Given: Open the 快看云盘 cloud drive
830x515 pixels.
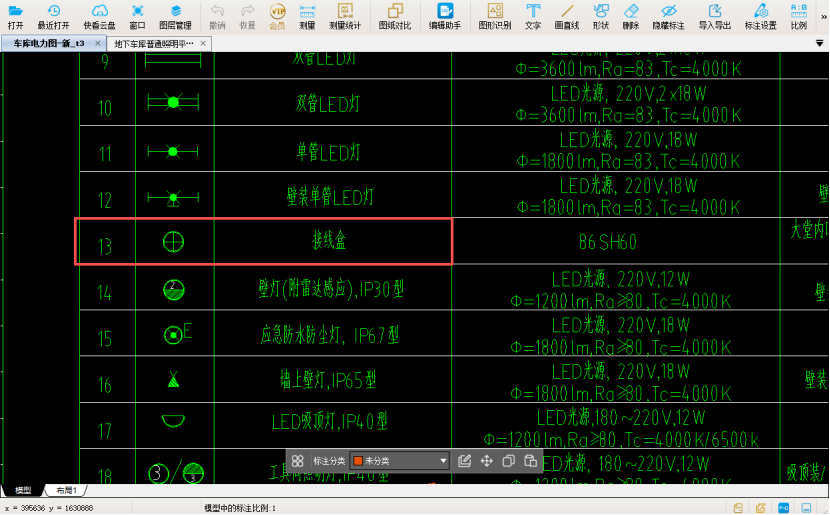Looking at the screenshot, I should tap(100, 16).
